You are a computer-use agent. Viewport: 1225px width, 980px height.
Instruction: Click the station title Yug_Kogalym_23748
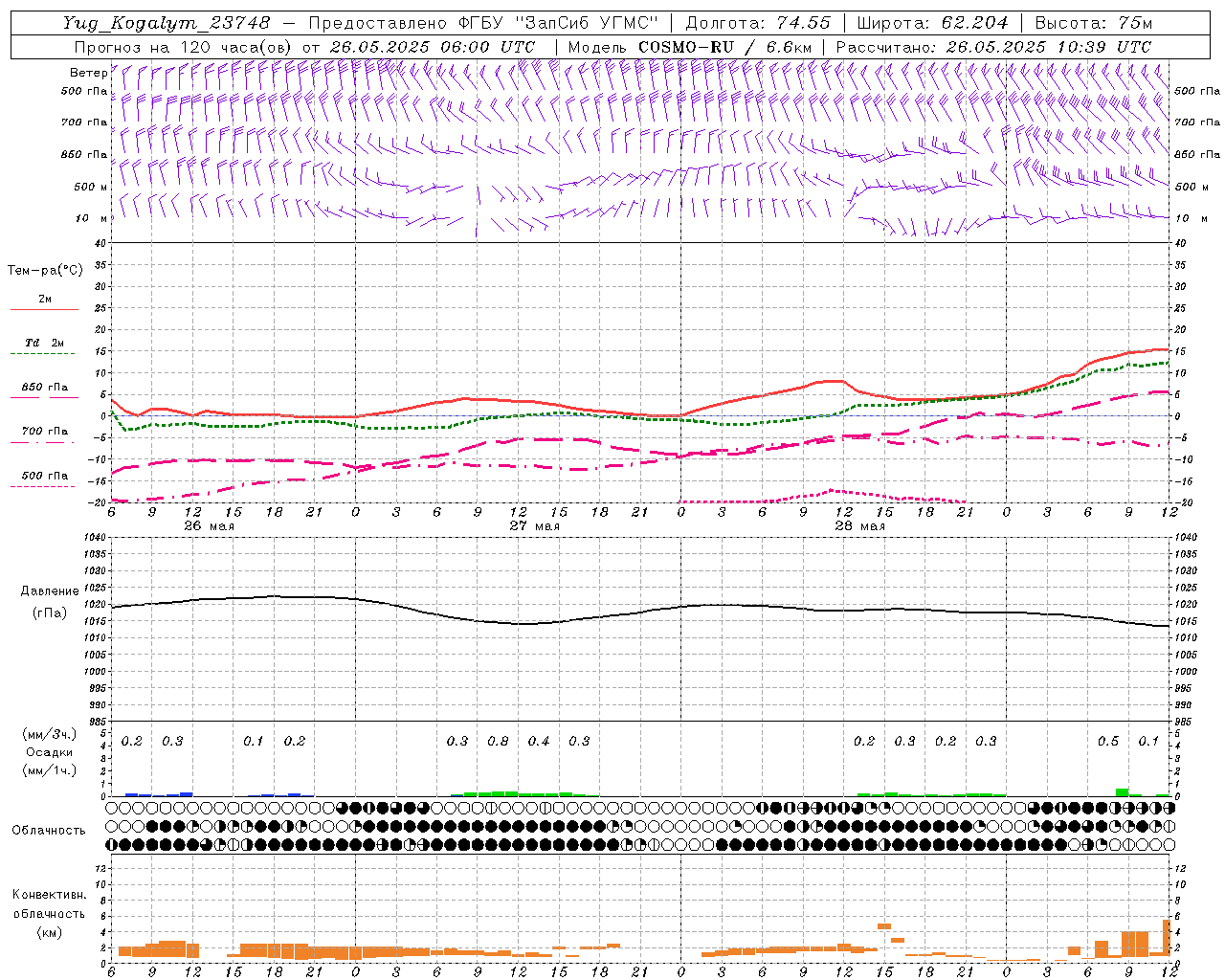click(167, 23)
